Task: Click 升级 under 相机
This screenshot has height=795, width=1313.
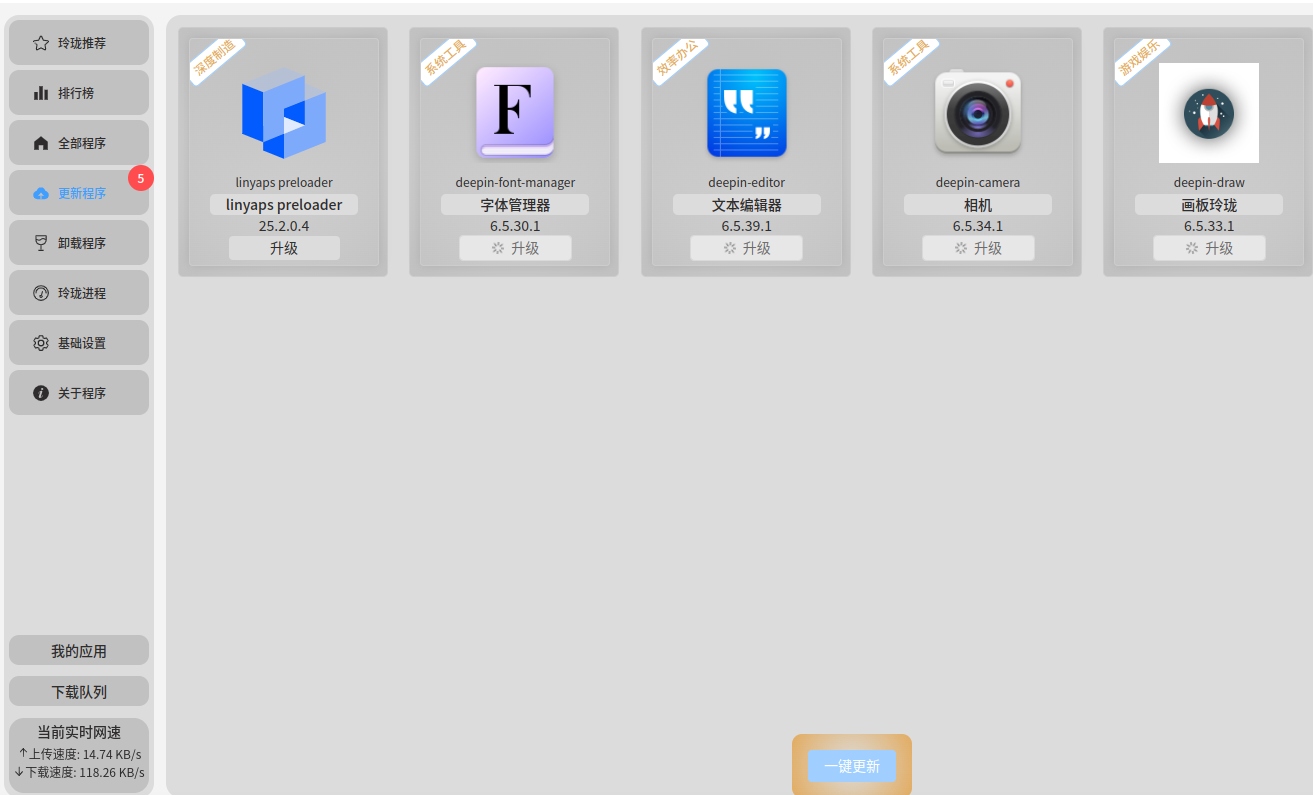Action: [x=978, y=248]
